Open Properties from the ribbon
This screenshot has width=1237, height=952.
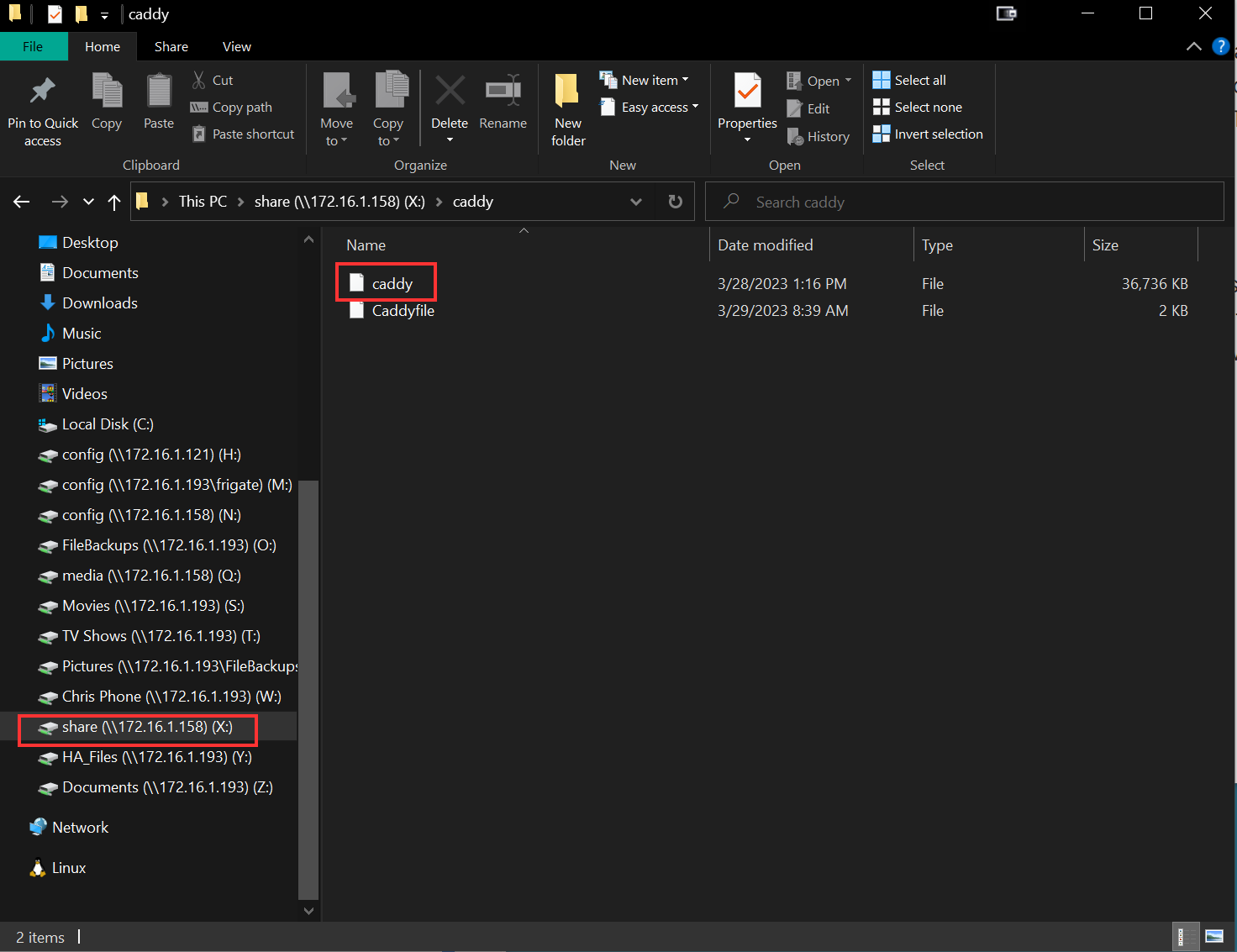point(747,92)
